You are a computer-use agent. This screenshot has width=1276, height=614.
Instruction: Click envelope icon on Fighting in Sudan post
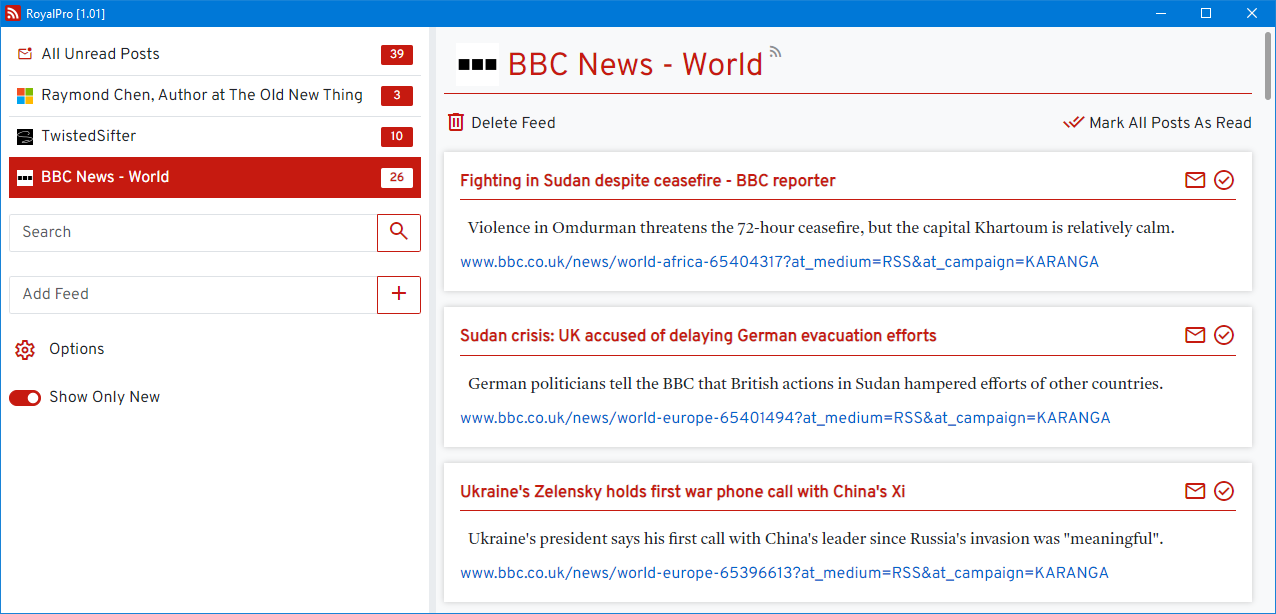[1195, 180]
